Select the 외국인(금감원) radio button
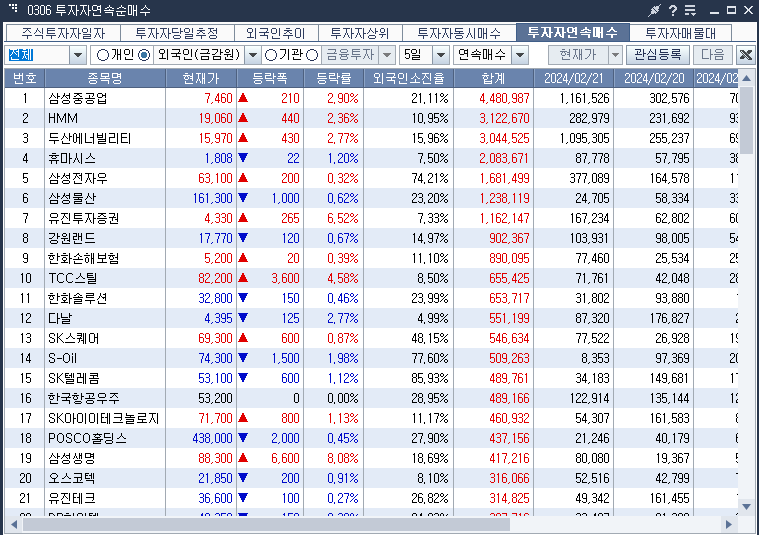This screenshot has height=535, width=759. coord(144,55)
